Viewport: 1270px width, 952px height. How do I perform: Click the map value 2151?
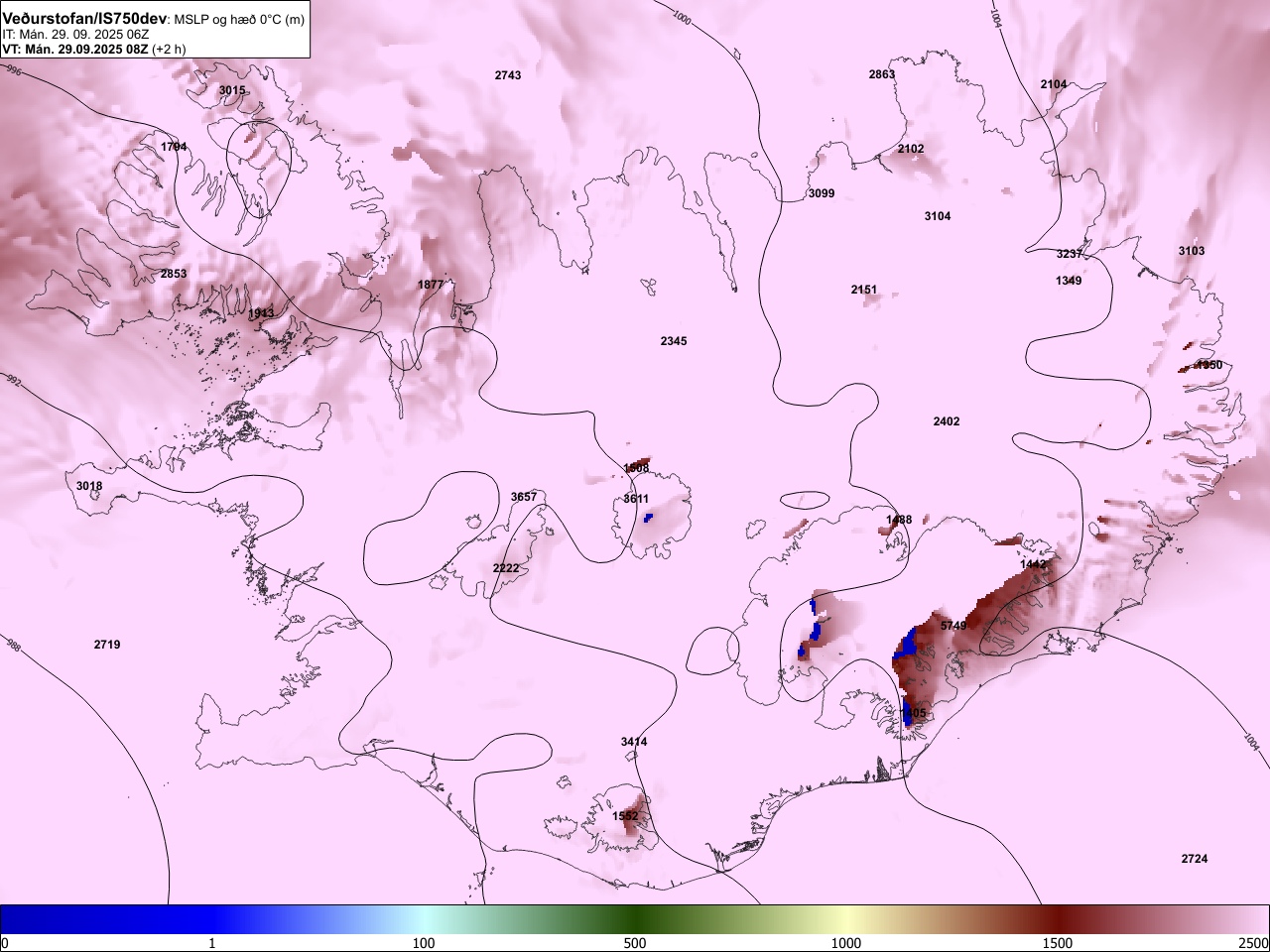click(864, 290)
